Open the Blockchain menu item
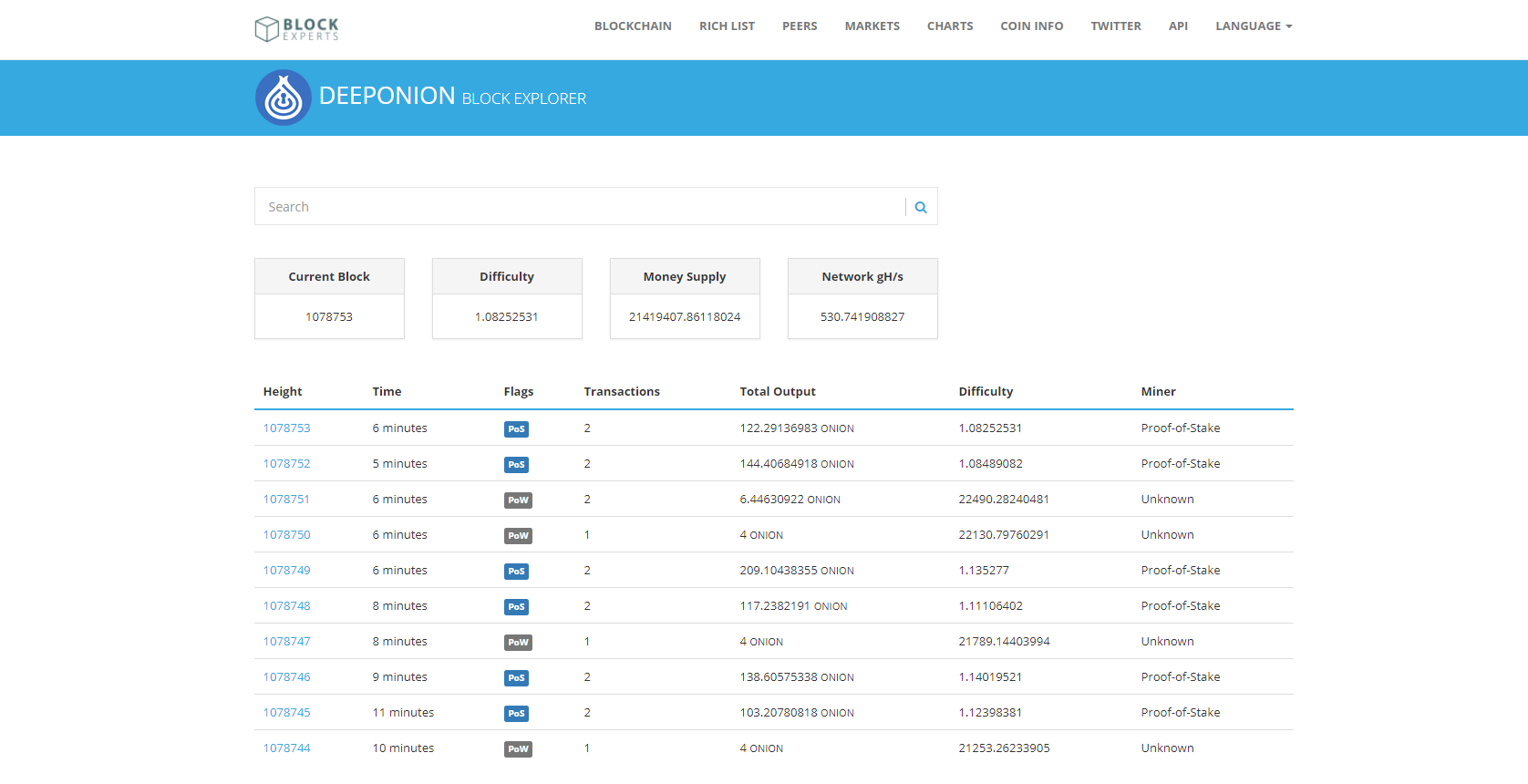Image resolution: width=1528 pixels, height=784 pixels. pos(633,26)
